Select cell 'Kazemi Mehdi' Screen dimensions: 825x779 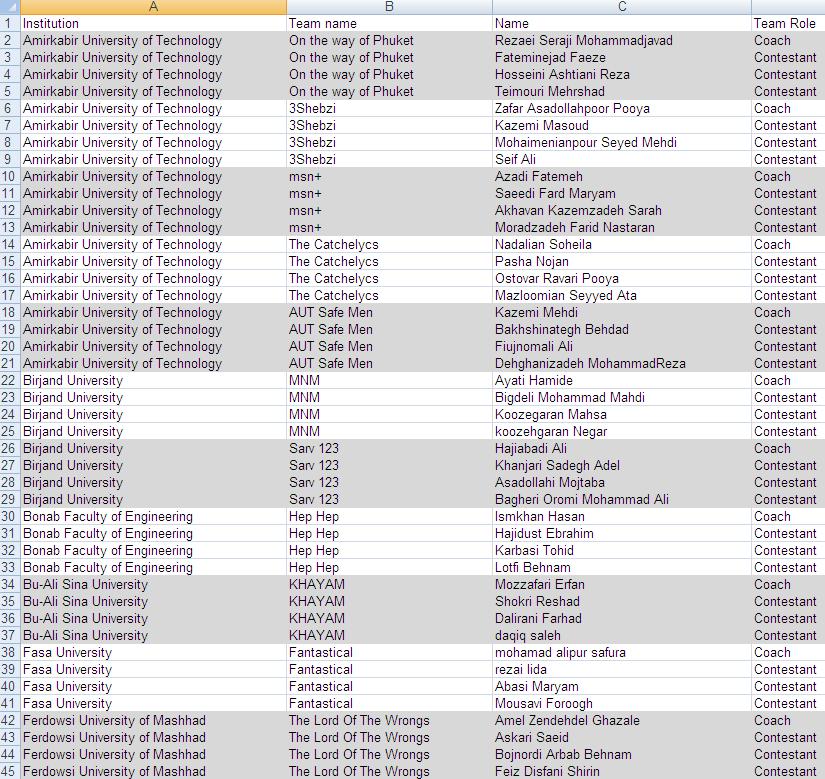[x=622, y=312]
